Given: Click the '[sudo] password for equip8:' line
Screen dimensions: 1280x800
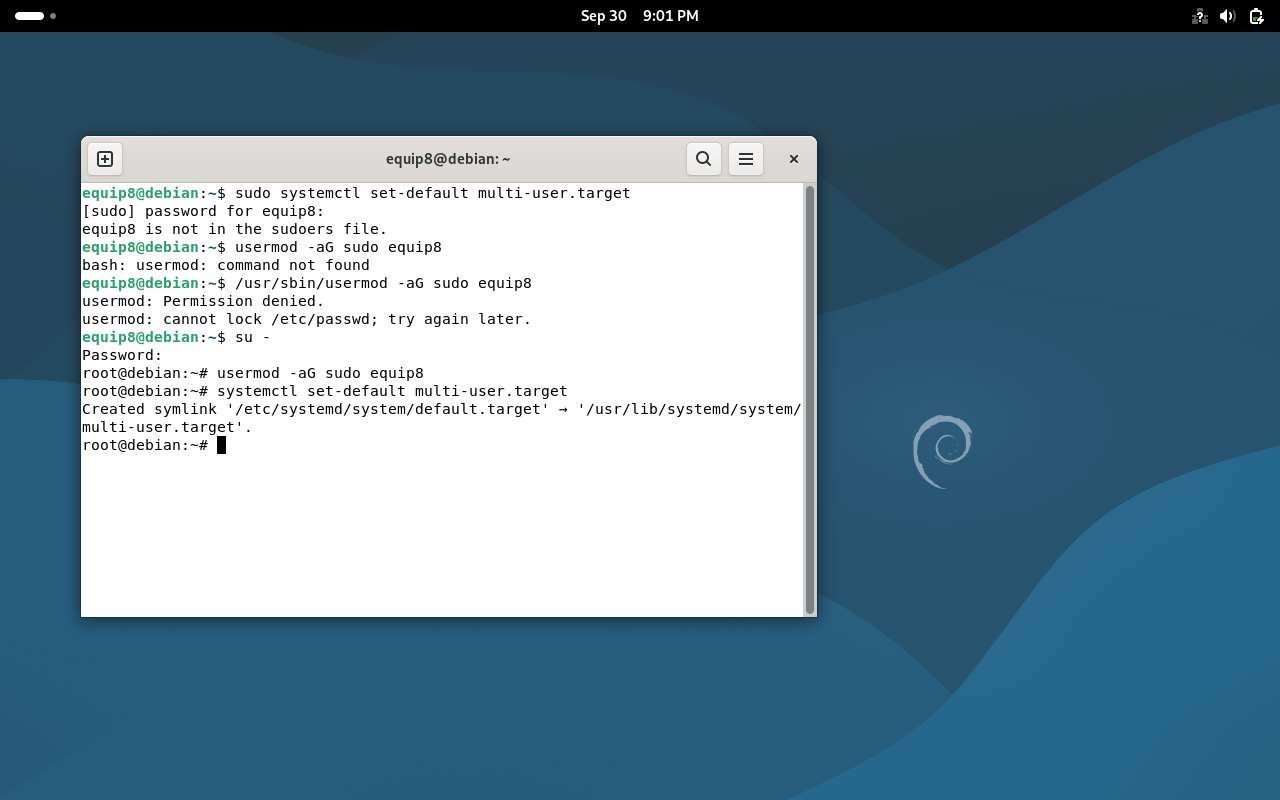Looking at the screenshot, I should [203, 211].
